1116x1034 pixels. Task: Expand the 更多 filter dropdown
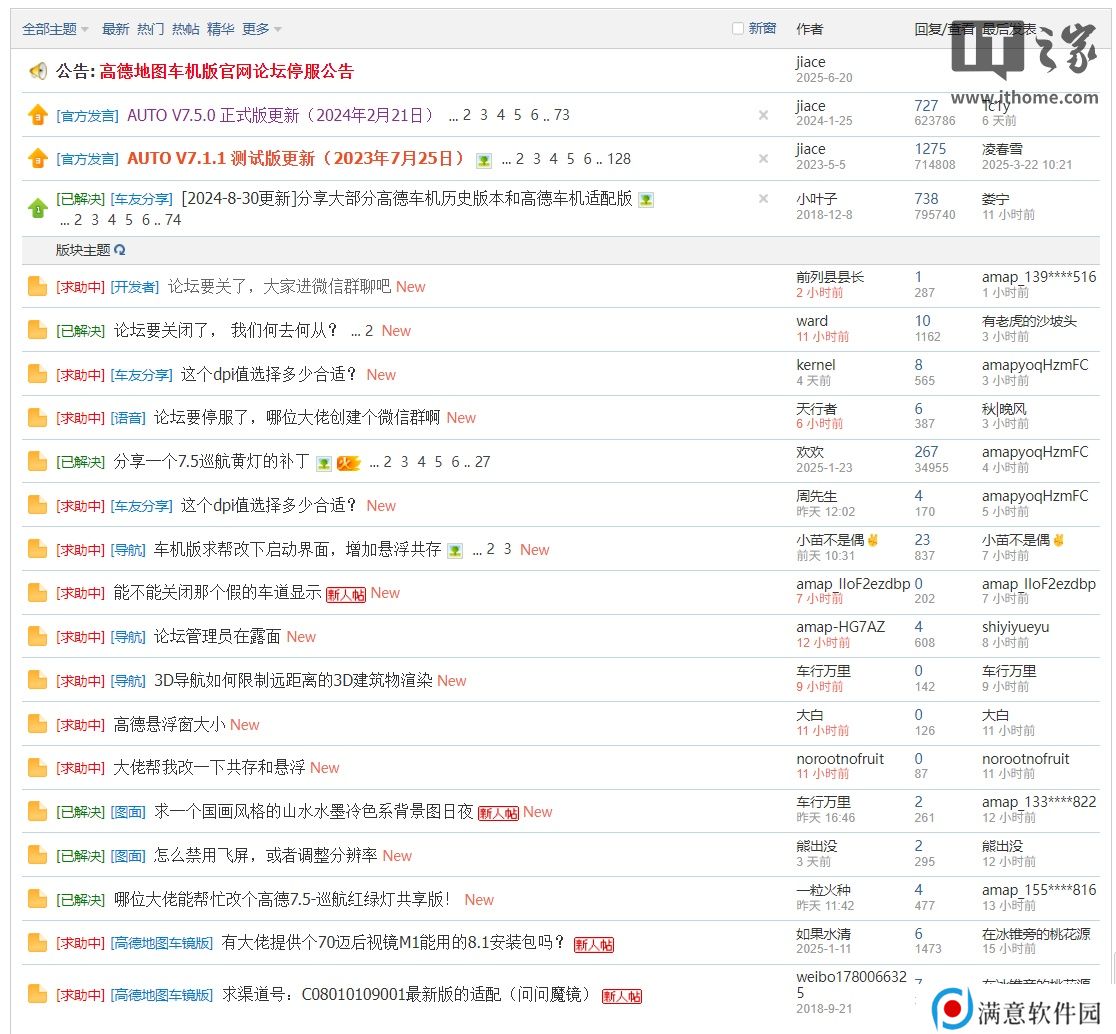click(262, 29)
